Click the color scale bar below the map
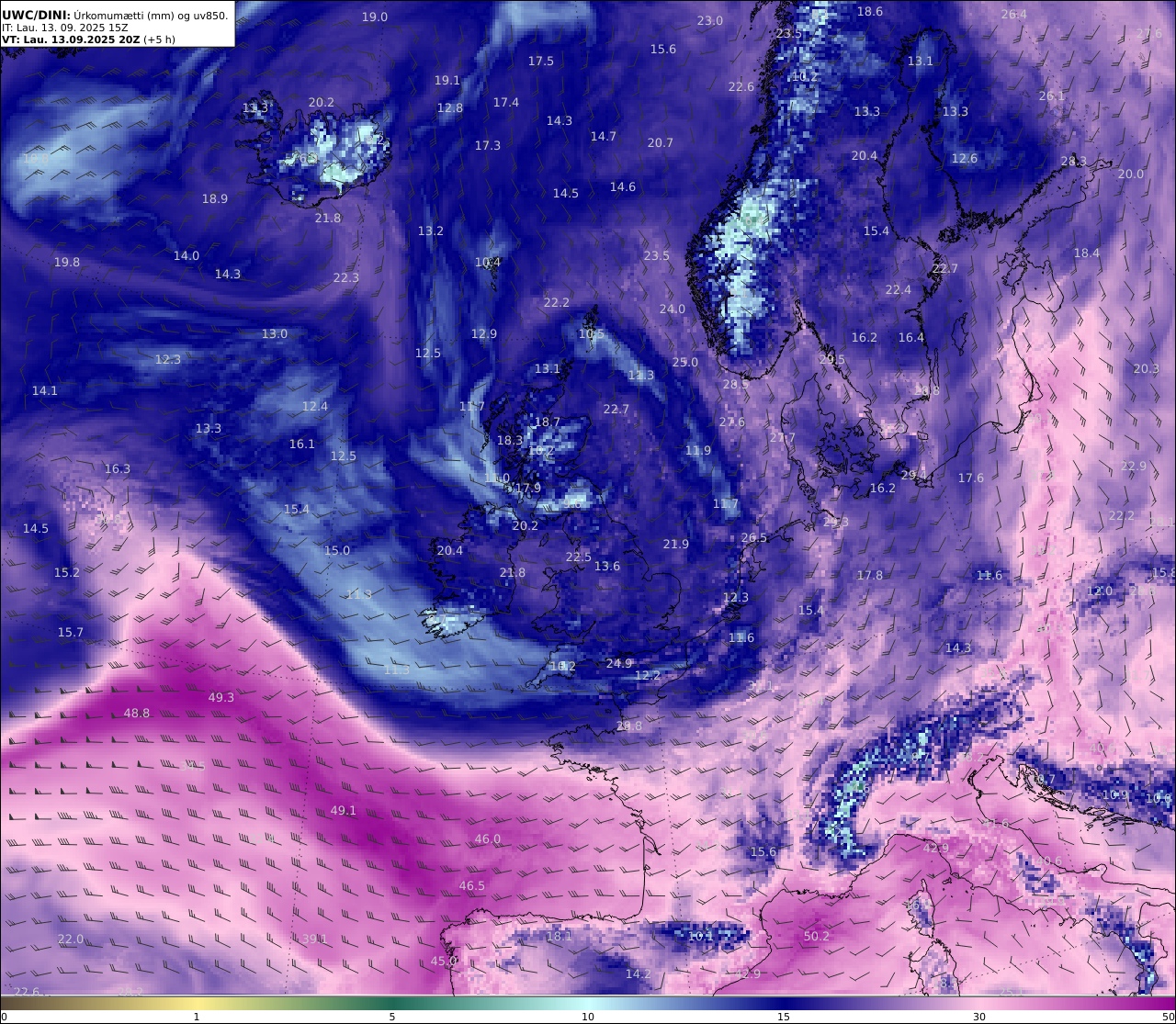Screen dimensions: 1176x1024 click(588, 1003)
